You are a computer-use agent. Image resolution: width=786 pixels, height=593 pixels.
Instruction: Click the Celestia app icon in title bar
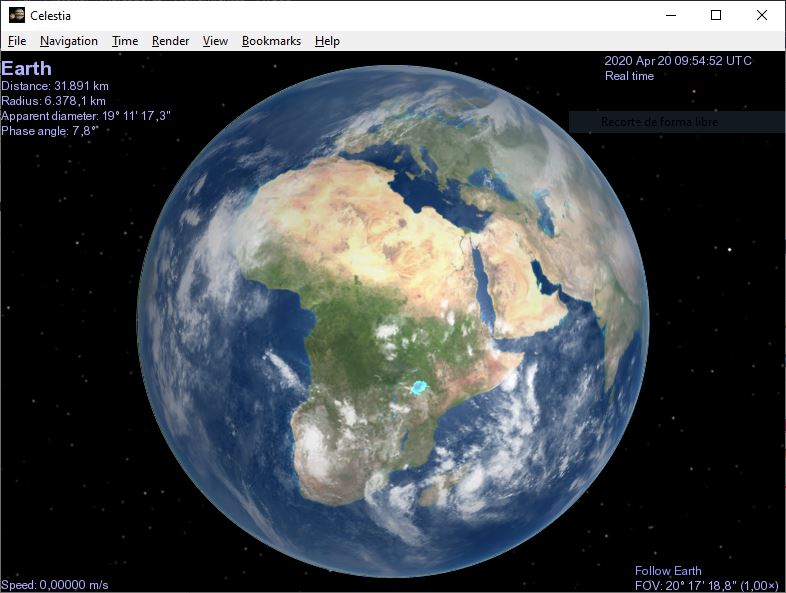click(x=16, y=15)
